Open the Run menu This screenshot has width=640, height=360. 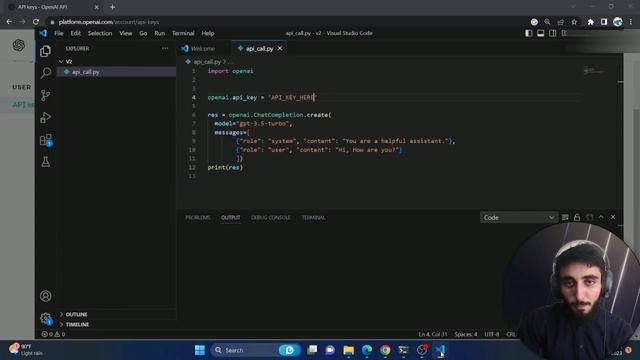pos(160,33)
